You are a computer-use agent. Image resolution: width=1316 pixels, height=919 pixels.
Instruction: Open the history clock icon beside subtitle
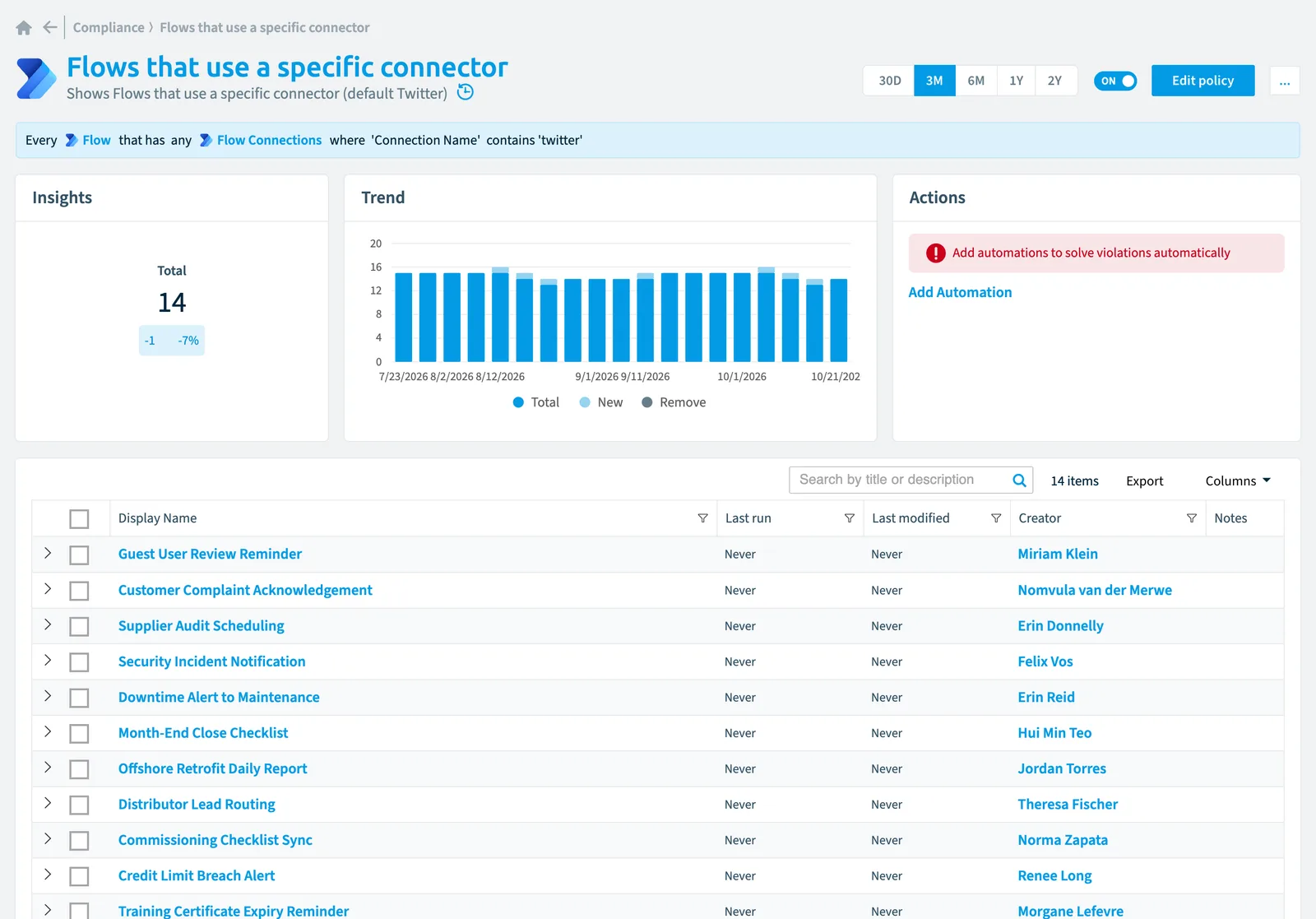(466, 92)
